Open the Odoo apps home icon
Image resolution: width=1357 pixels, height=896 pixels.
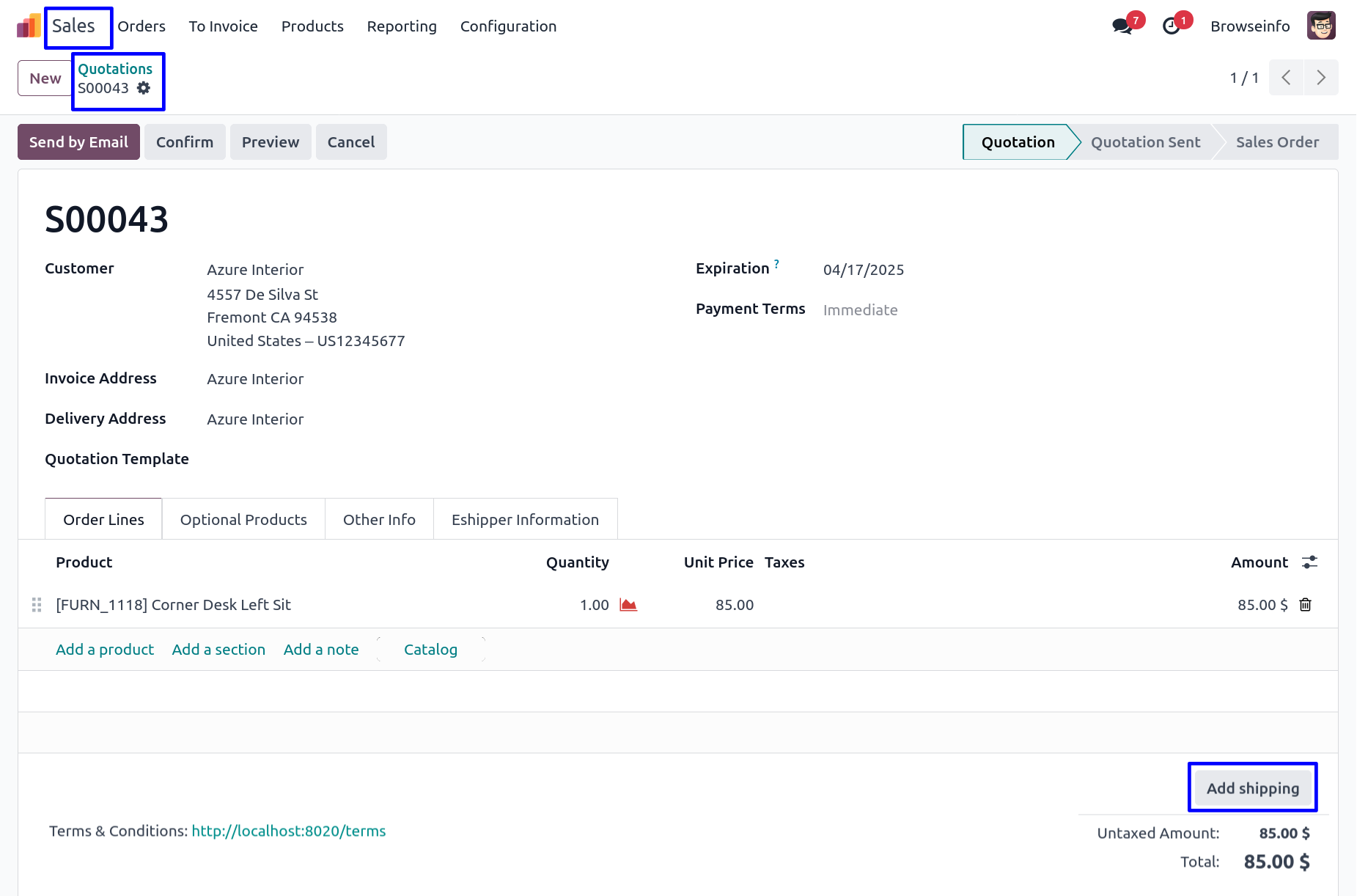pos(29,26)
